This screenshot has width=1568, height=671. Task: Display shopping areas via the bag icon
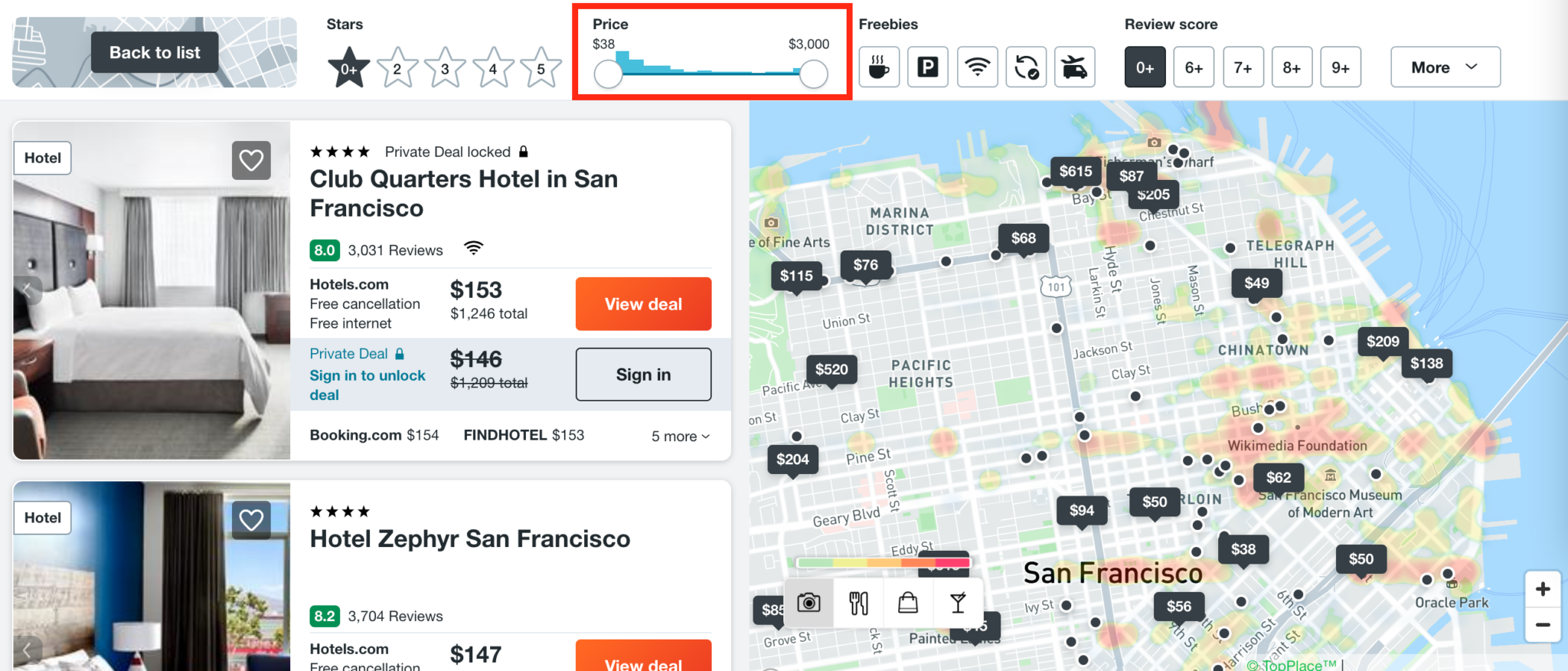909,604
